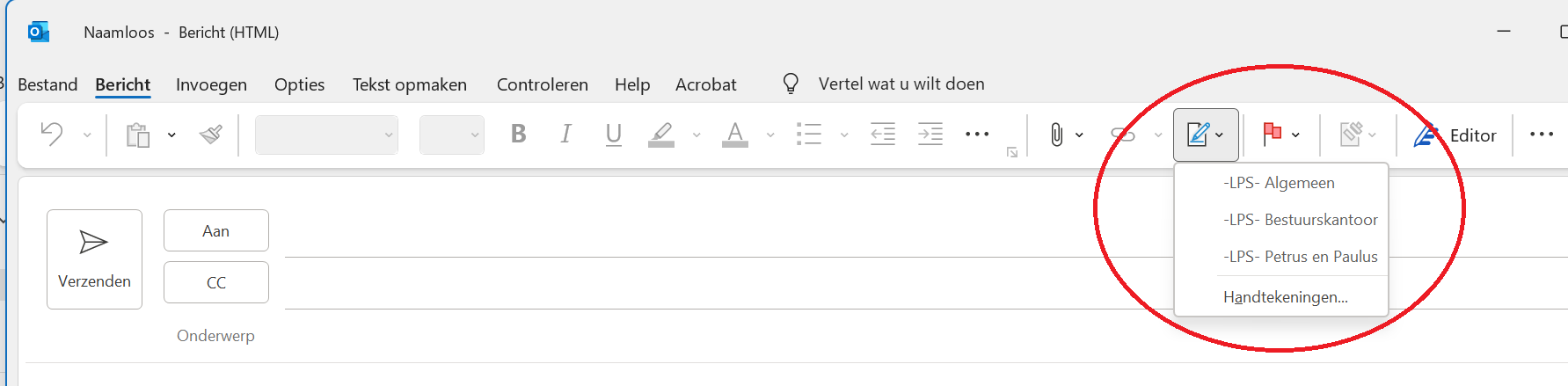Expand the font name dropdown
Screen dimensions: 1568x386
pyautogui.click(x=388, y=135)
